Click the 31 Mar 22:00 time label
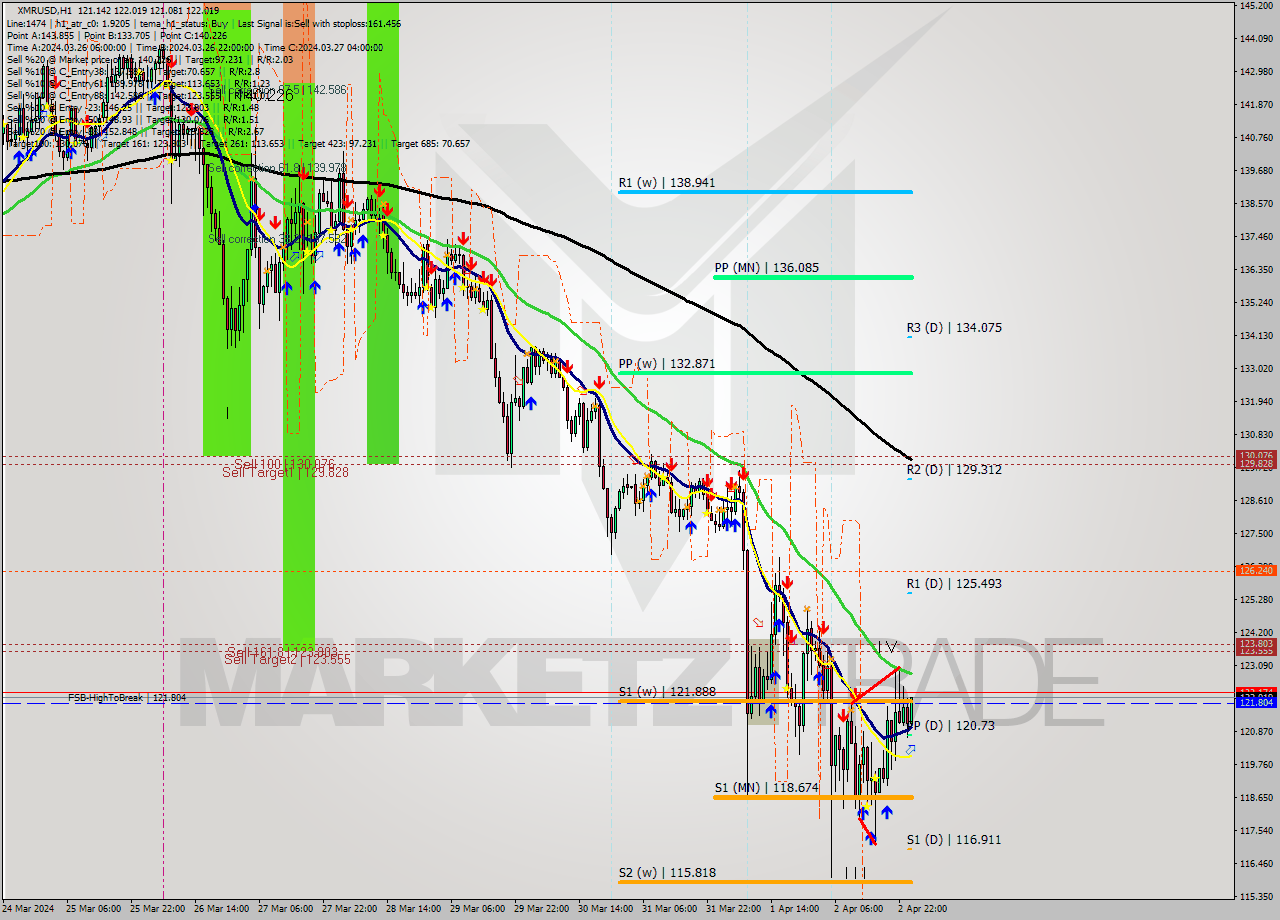This screenshot has height=920, width=1280. tap(732, 909)
